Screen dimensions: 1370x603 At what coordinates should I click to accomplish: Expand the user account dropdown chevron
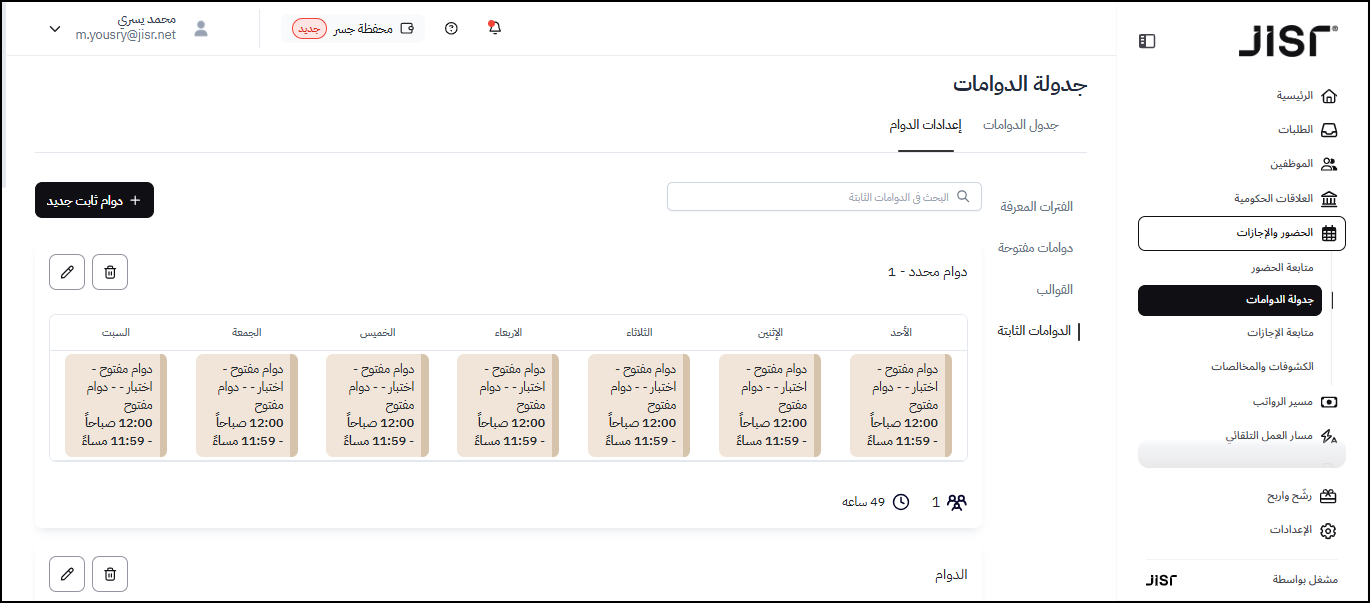pos(55,29)
